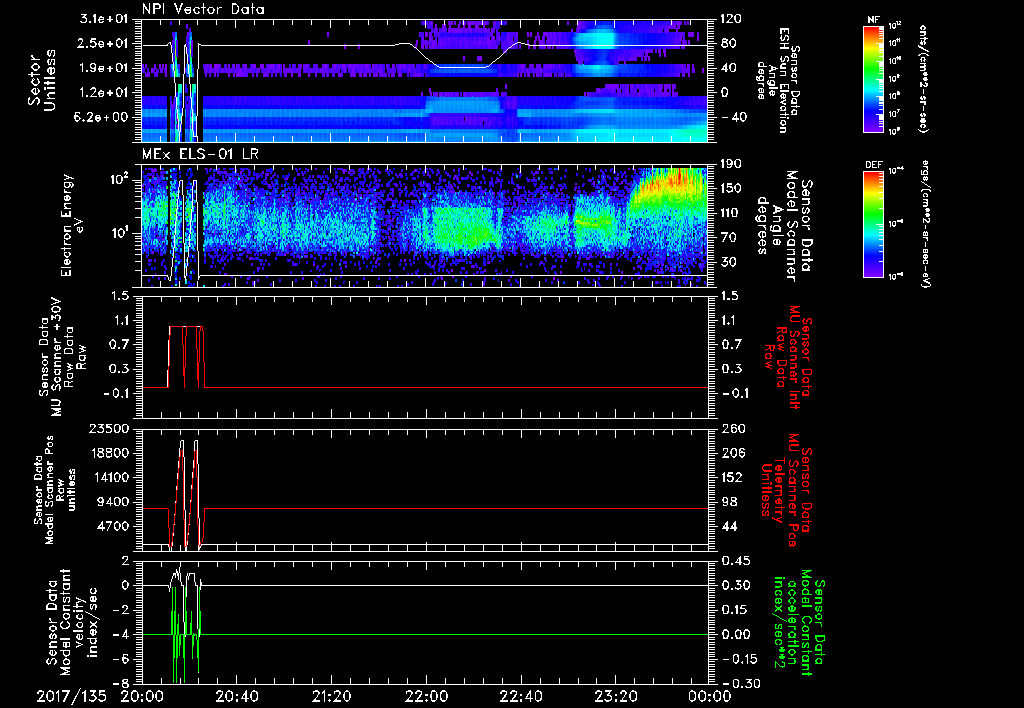Click the '22:00' time tick label
Screen dimensions: 1024x708
pyautogui.click(x=426, y=696)
